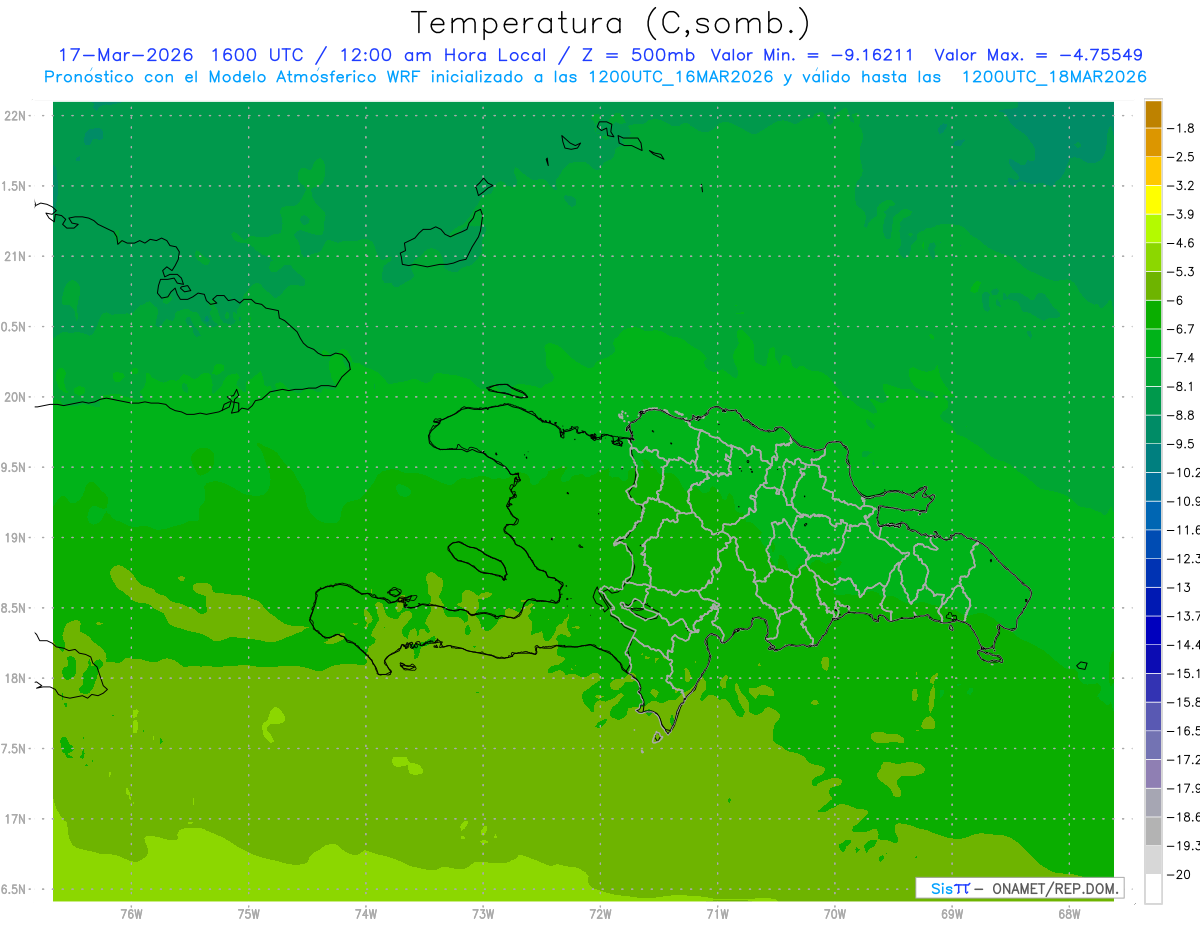Image resolution: width=1200 pixels, height=927 pixels.
Task: Click the "75W" longitude label
Action: [249, 913]
